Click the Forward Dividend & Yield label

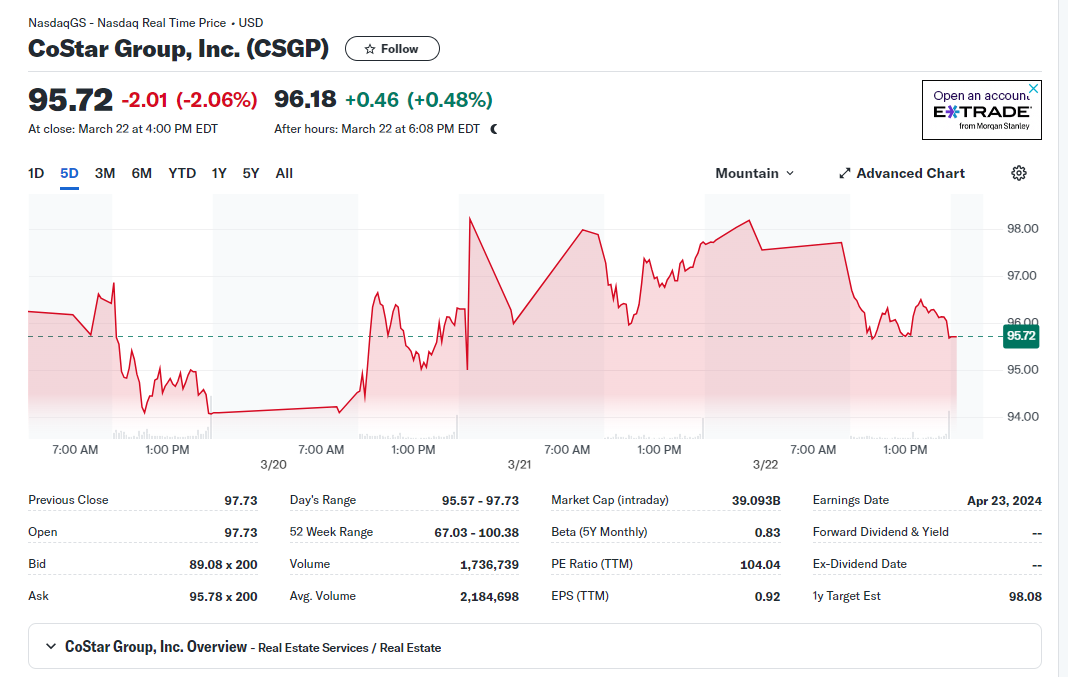pyautogui.click(x=881, y=532)
